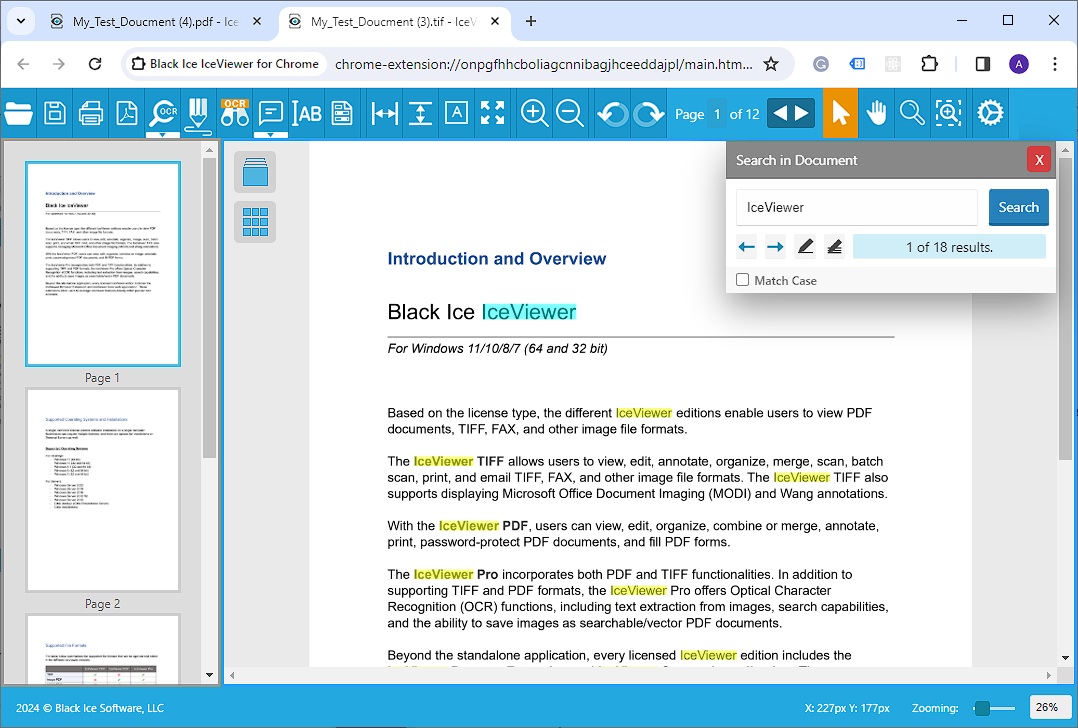Zoom in using the plus magnifier
This screenshot has width=1078, height=728.
[x=534, y=113]
